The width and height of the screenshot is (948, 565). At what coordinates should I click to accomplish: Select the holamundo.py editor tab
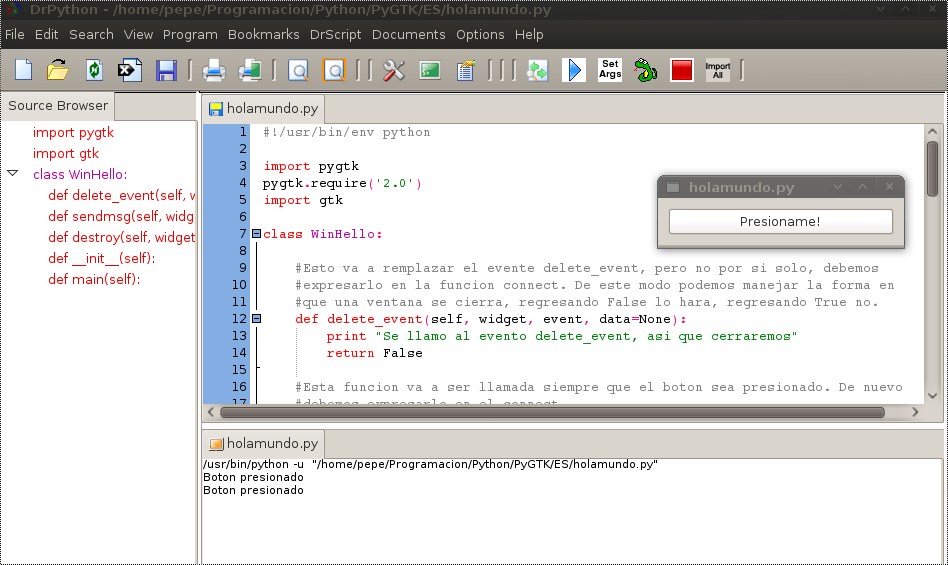(x=263, y=109)
